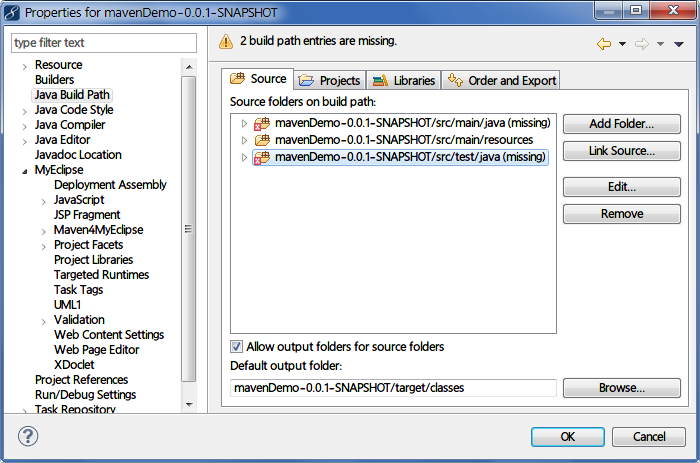
Task: Click the src/main/resources folder icon
Action: (x=262, y=140)
